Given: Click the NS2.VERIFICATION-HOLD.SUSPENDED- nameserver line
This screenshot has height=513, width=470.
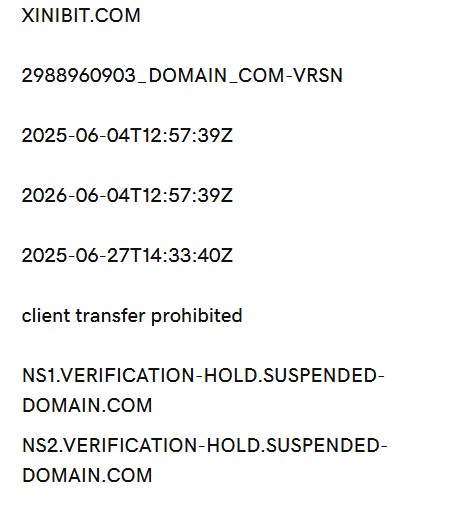Looking at the screenshot, I should pos(205,446).
